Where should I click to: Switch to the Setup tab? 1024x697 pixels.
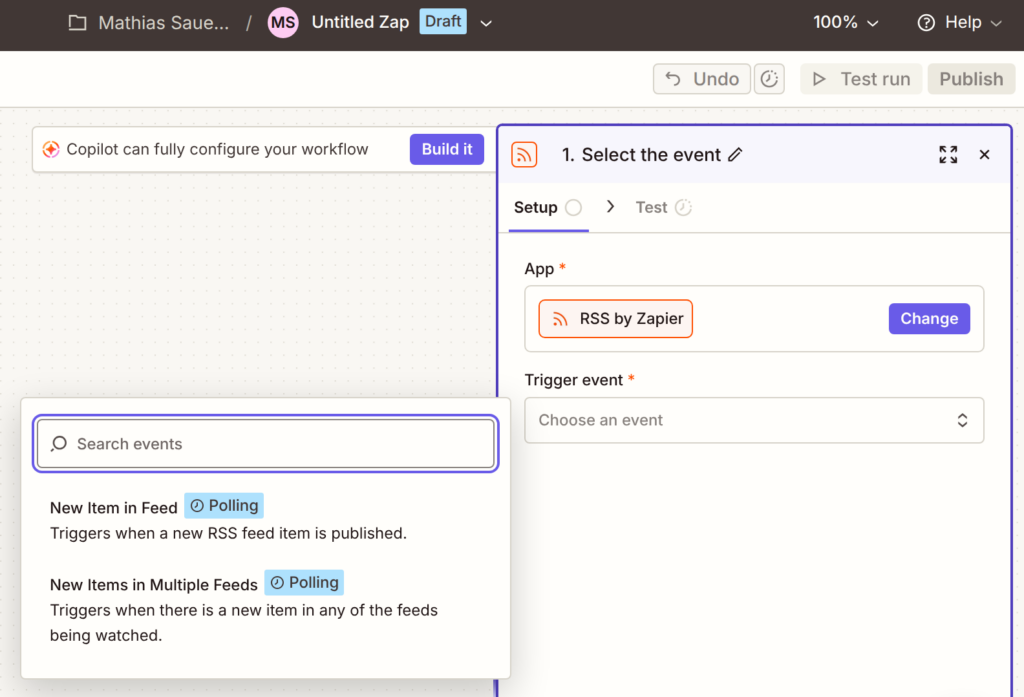[x=548, y=208]
